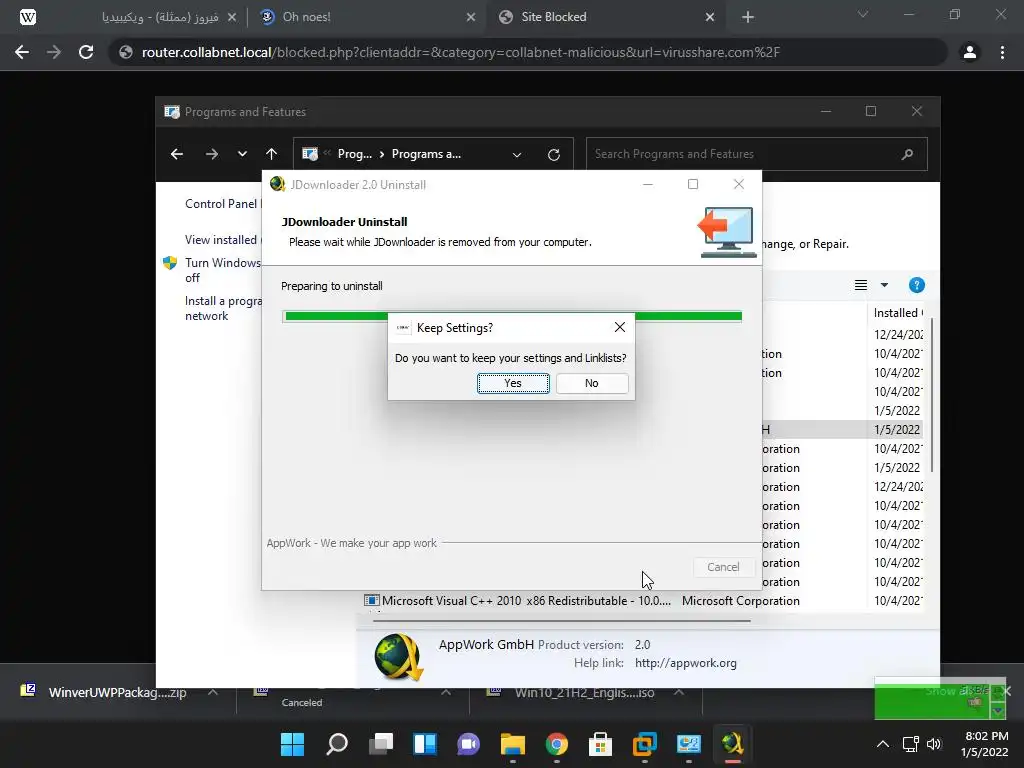Screen dimensions: 1024x768
Task: Open Widgets from taskbar
Action: click(425, 744)
